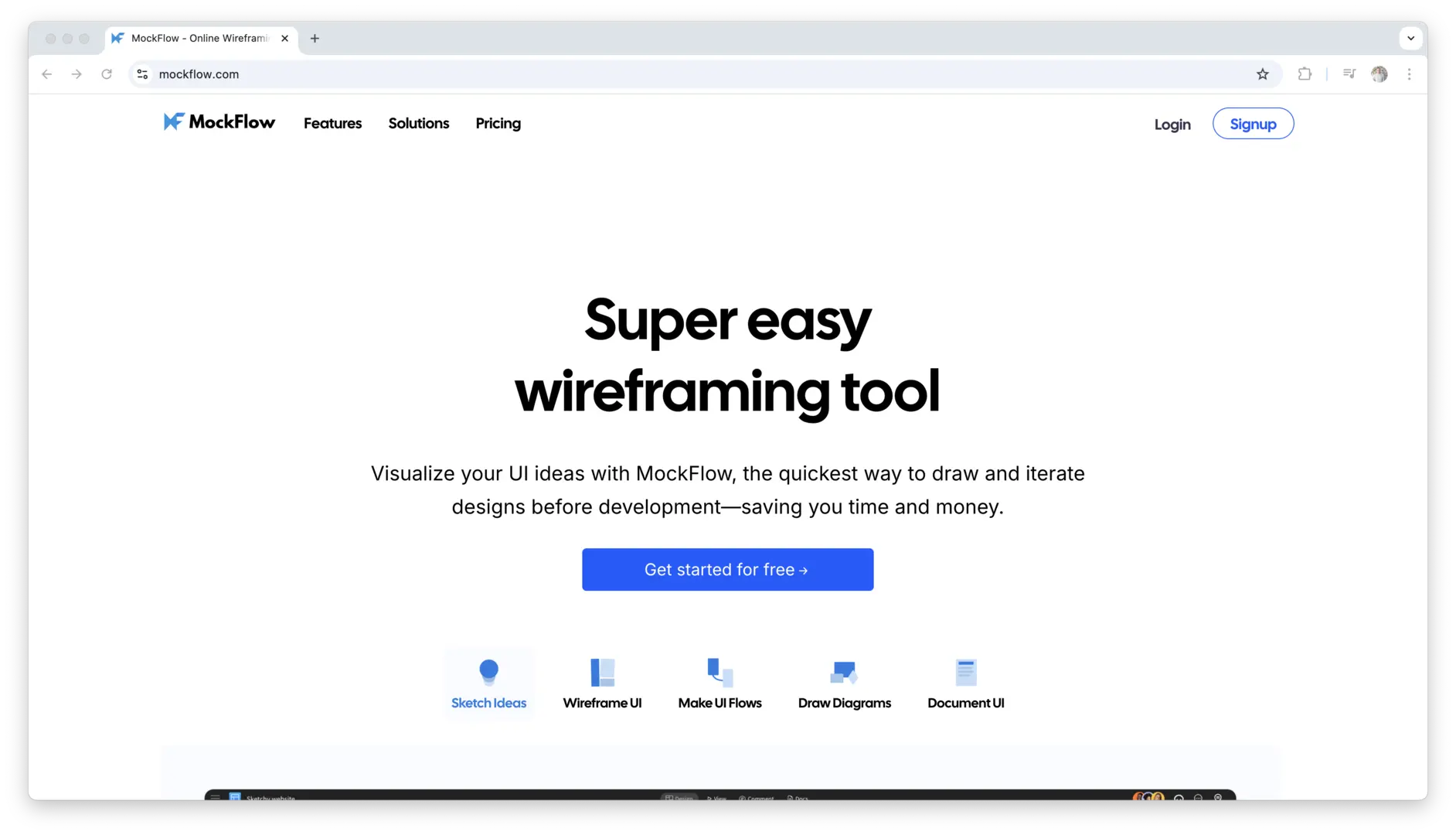The height and width of the screenshot is (835, 1456).
Task: Select the Draw Diagrams tab
Action: pyautogui.click(x=844, y=683)
